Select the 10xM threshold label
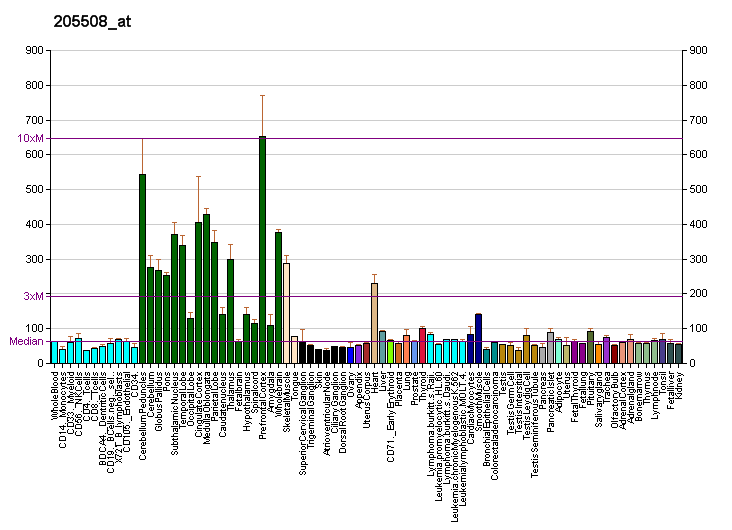Screen dimensions: 732x530 point(30,138)
